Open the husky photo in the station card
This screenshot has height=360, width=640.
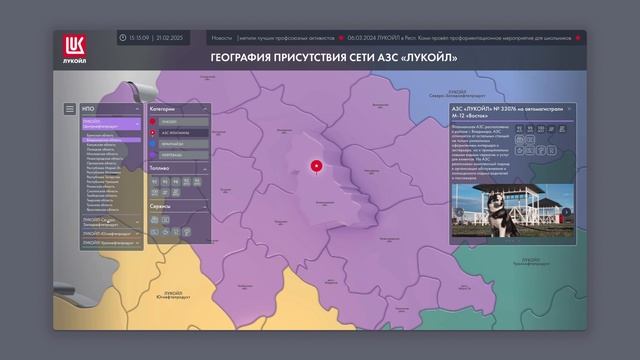513,210
